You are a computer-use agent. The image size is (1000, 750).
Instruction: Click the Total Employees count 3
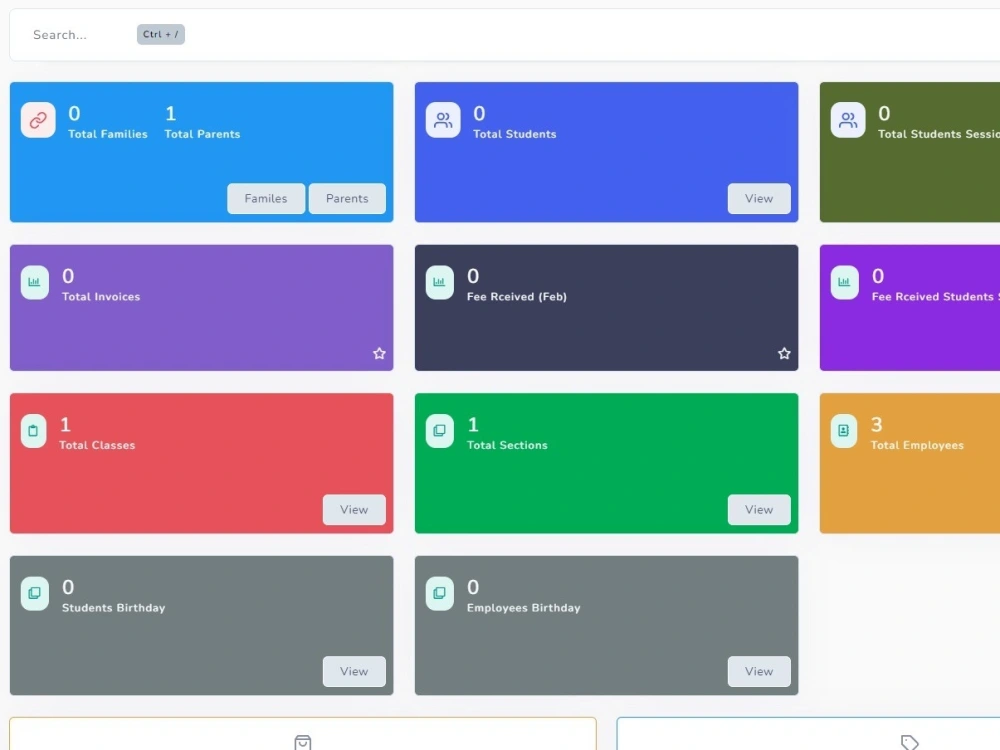click(x=877, y=425)
